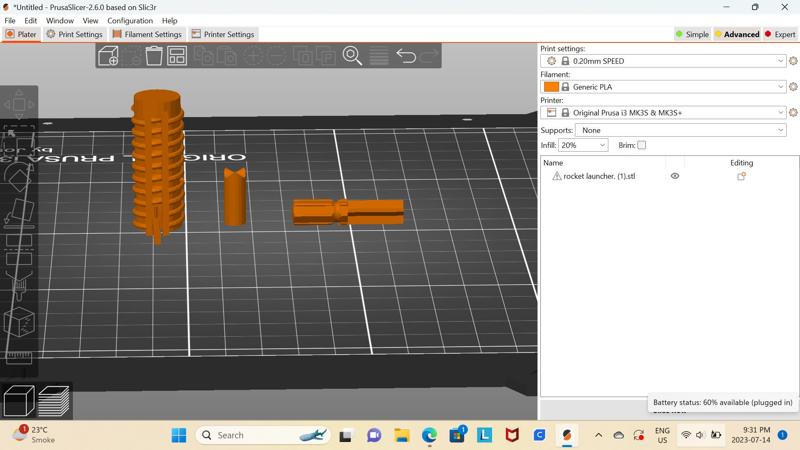Click the Redo arrow icon

430,56
